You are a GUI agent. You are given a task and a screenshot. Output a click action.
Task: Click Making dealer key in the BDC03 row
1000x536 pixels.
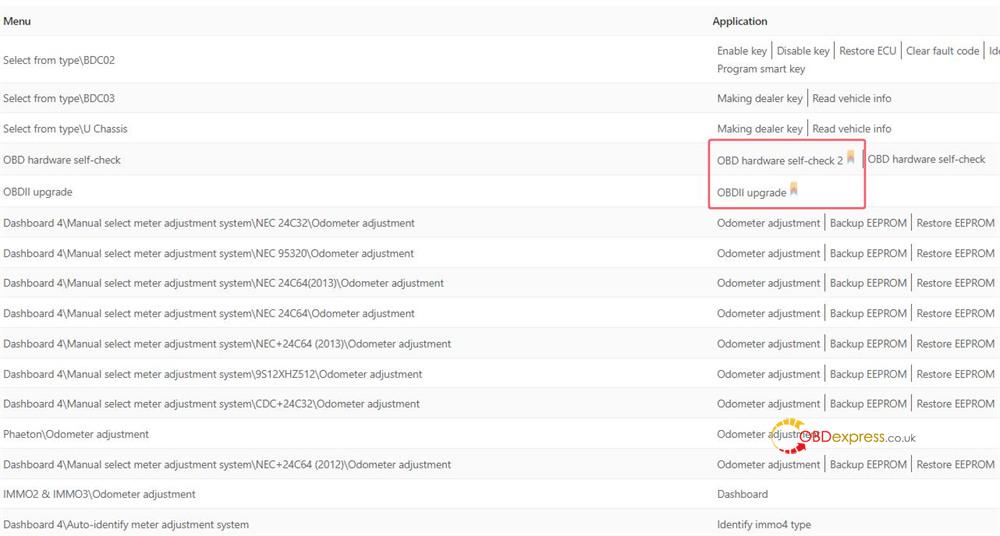pos(759,99)
